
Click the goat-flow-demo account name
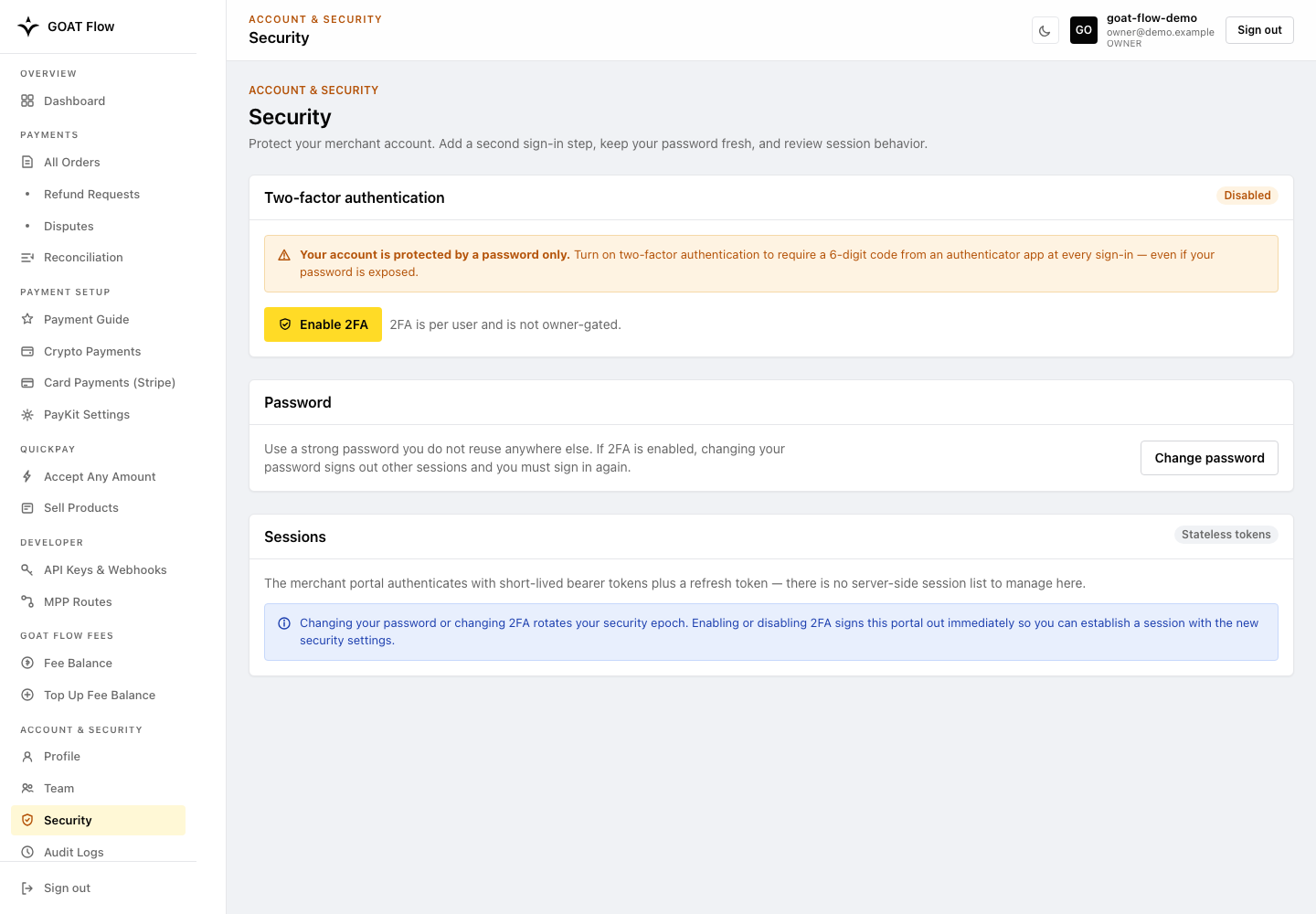click(x=1151, y=18)
